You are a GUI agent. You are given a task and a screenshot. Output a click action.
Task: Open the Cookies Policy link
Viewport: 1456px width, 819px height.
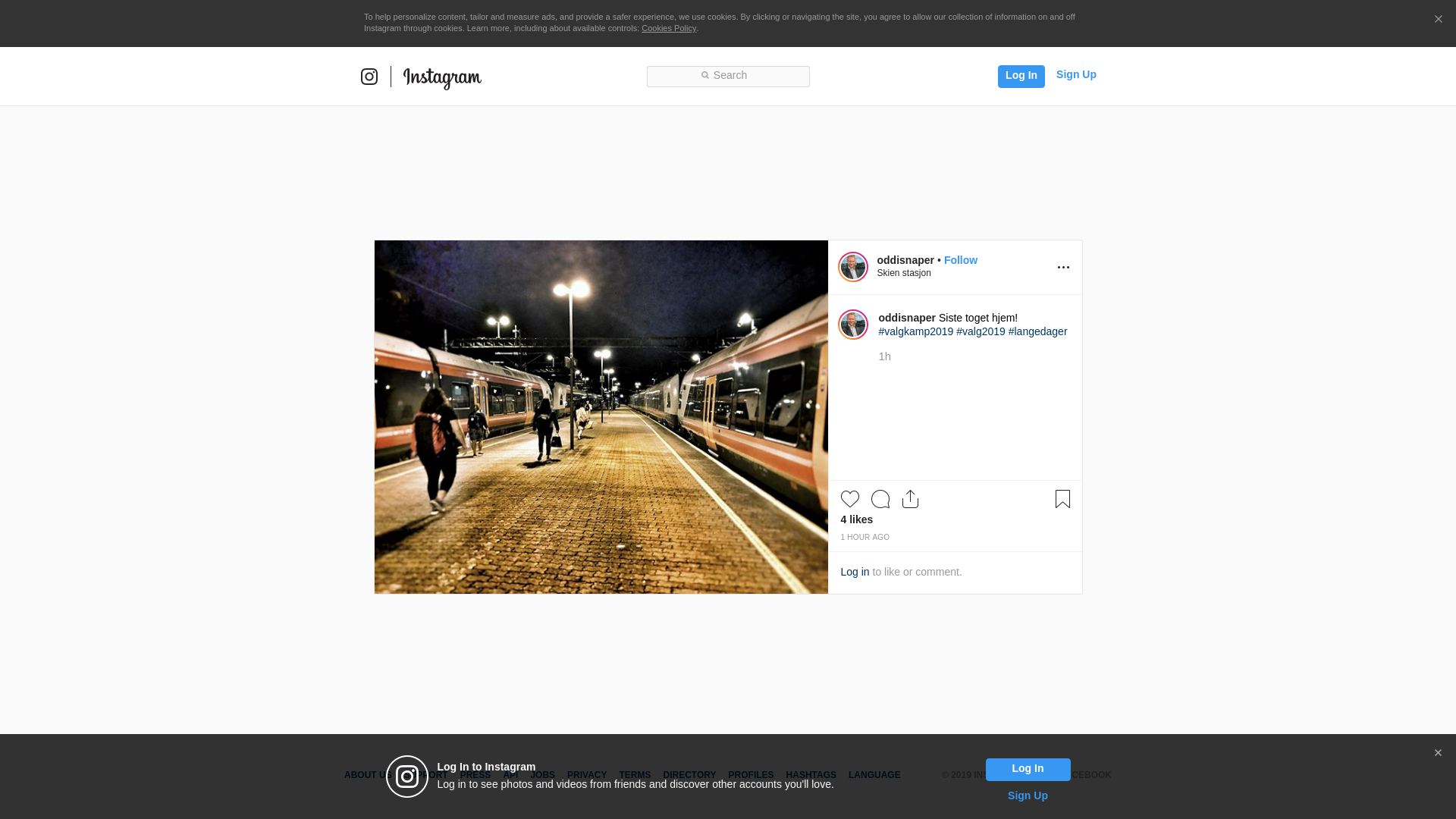(669, 28)
